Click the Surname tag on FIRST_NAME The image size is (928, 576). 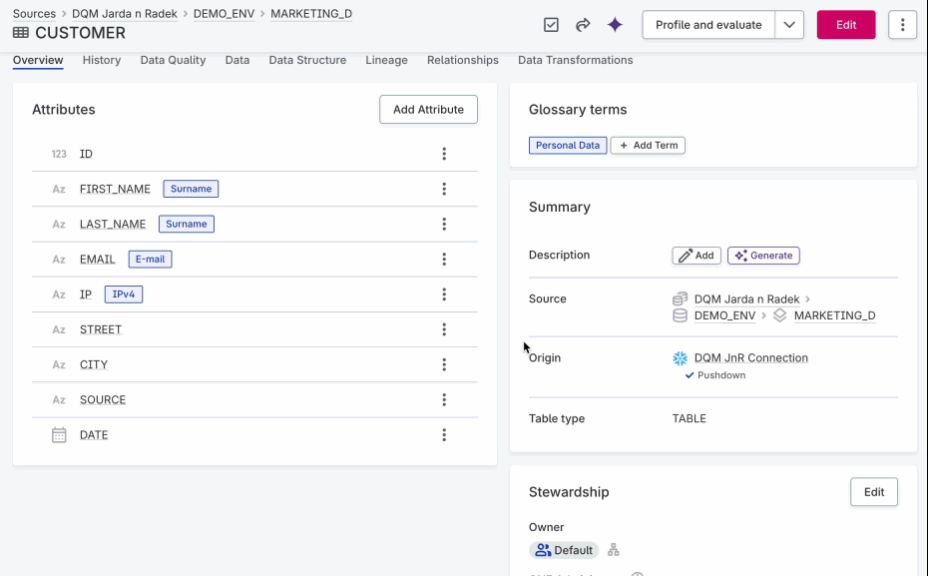tap(191, 189)
